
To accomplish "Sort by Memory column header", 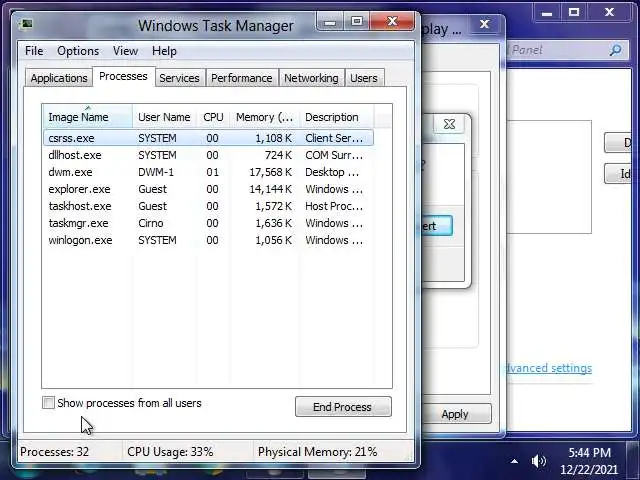I will click(x=264, y=117).
